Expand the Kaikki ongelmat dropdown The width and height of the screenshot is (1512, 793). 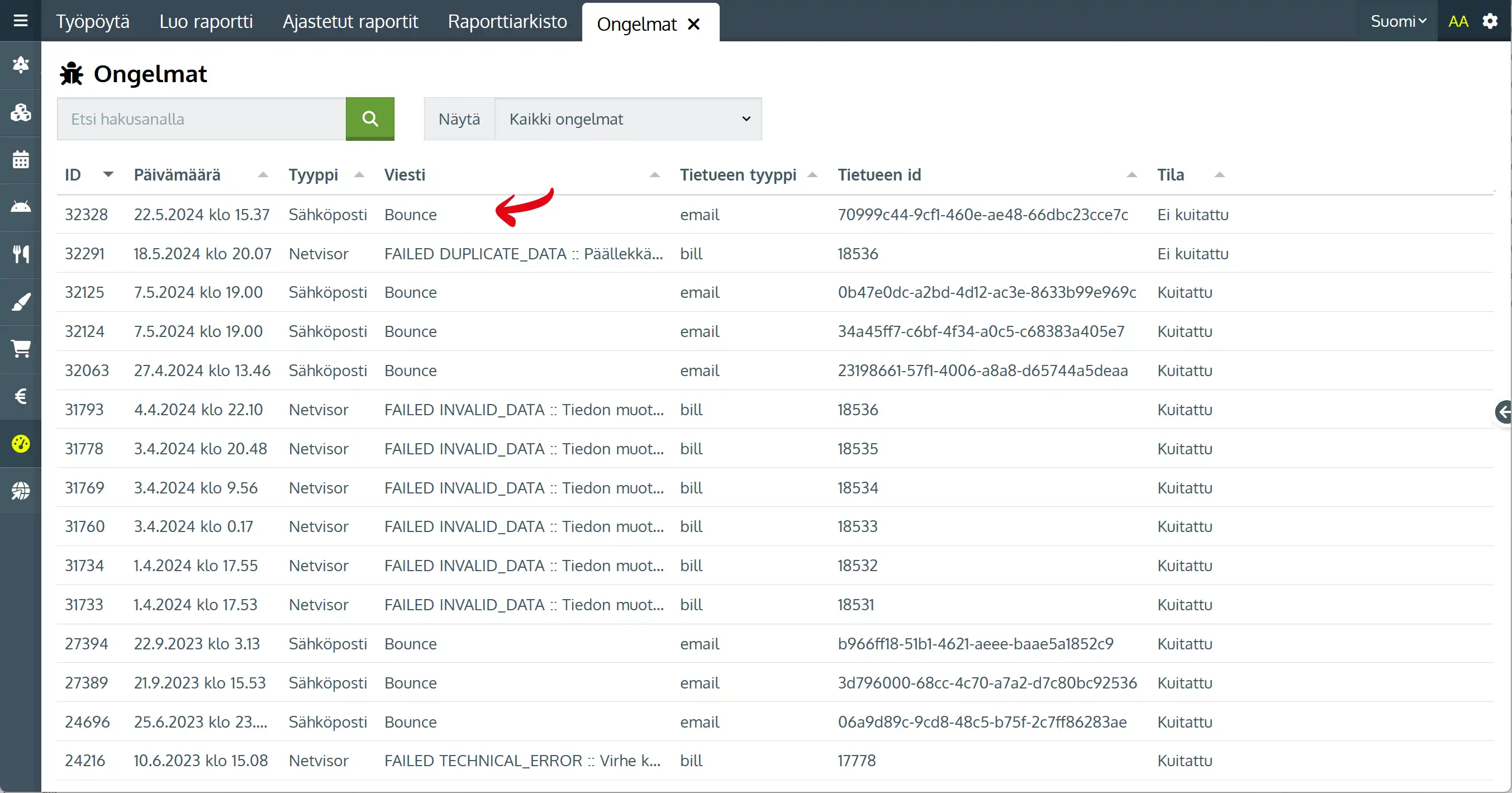[628, 119]
